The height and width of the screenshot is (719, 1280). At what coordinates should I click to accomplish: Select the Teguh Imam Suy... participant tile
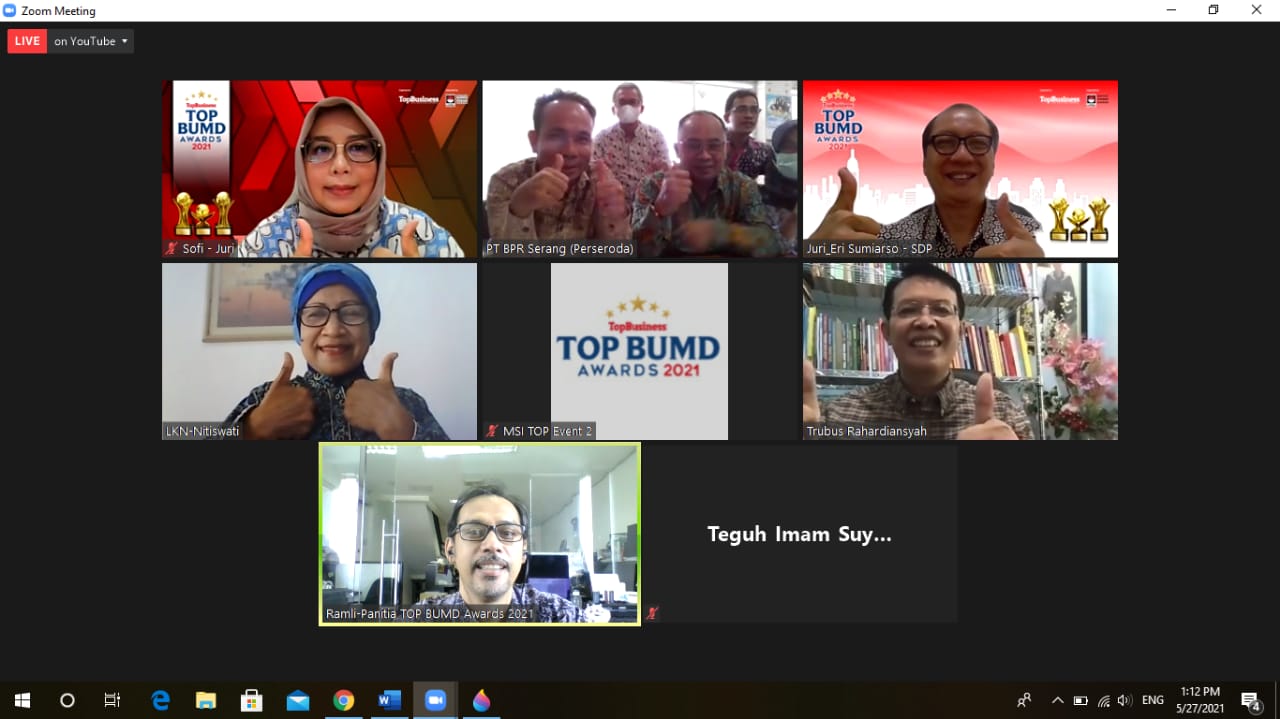[x=799, y=534]
